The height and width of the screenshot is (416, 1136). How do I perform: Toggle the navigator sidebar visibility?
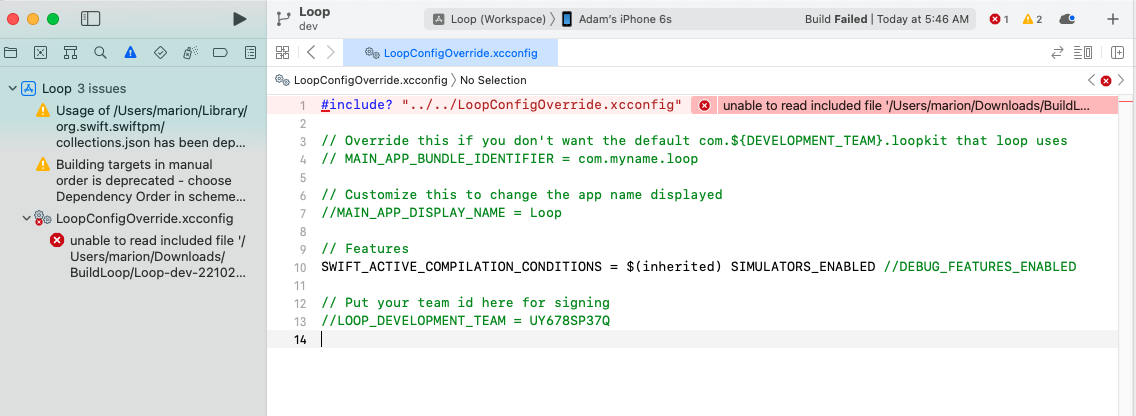point(90,19)
